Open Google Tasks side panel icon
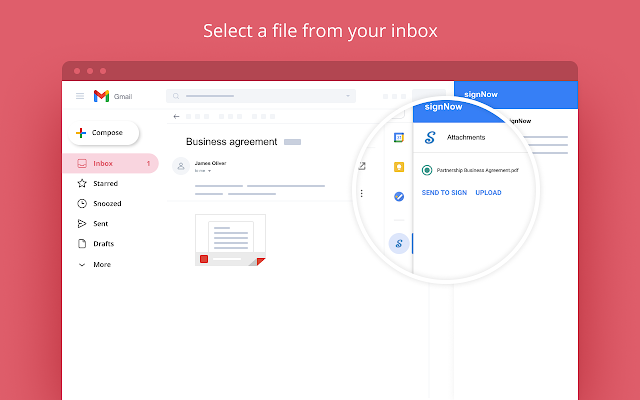 click(399, 197)
